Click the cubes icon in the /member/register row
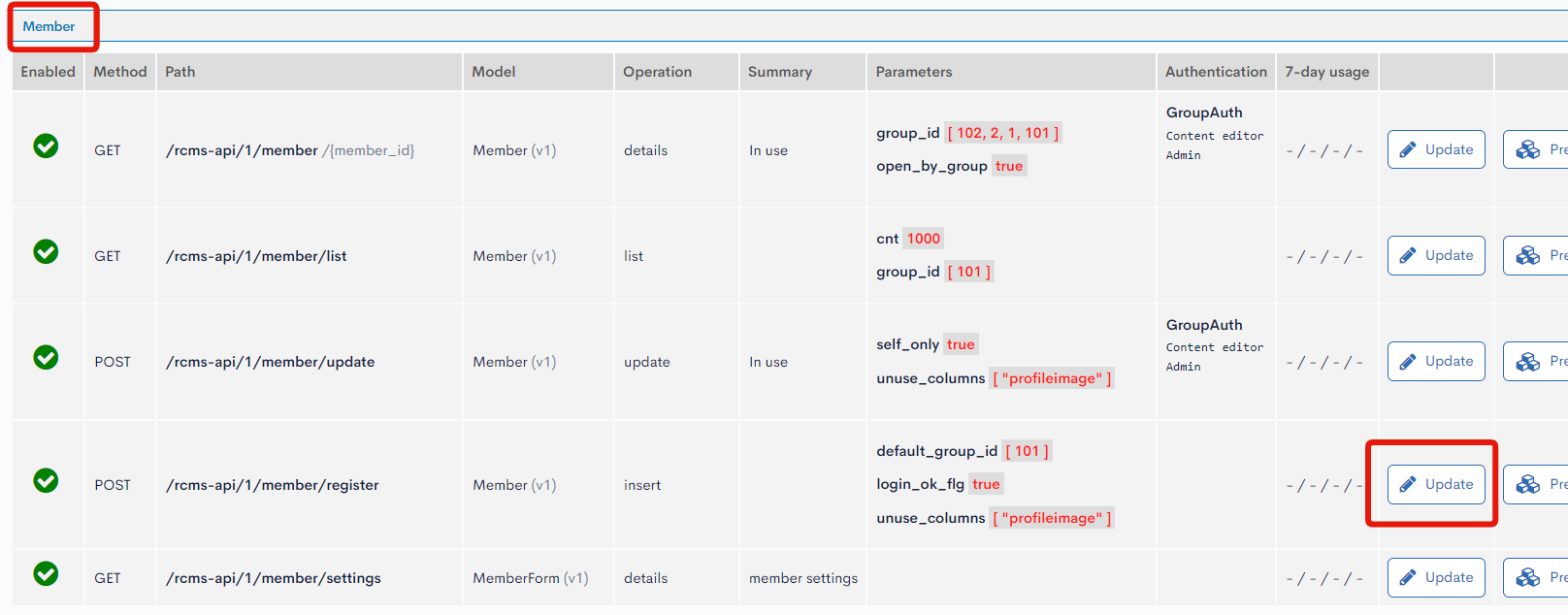The image size is (1568, 615). (x=1528, y=484)
